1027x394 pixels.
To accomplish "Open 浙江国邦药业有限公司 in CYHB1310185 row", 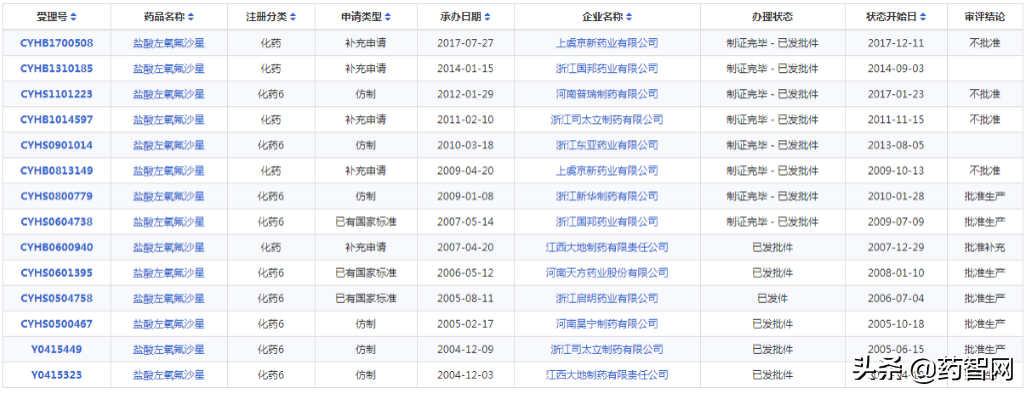I will pyautogui.click(x=607, y=68).
